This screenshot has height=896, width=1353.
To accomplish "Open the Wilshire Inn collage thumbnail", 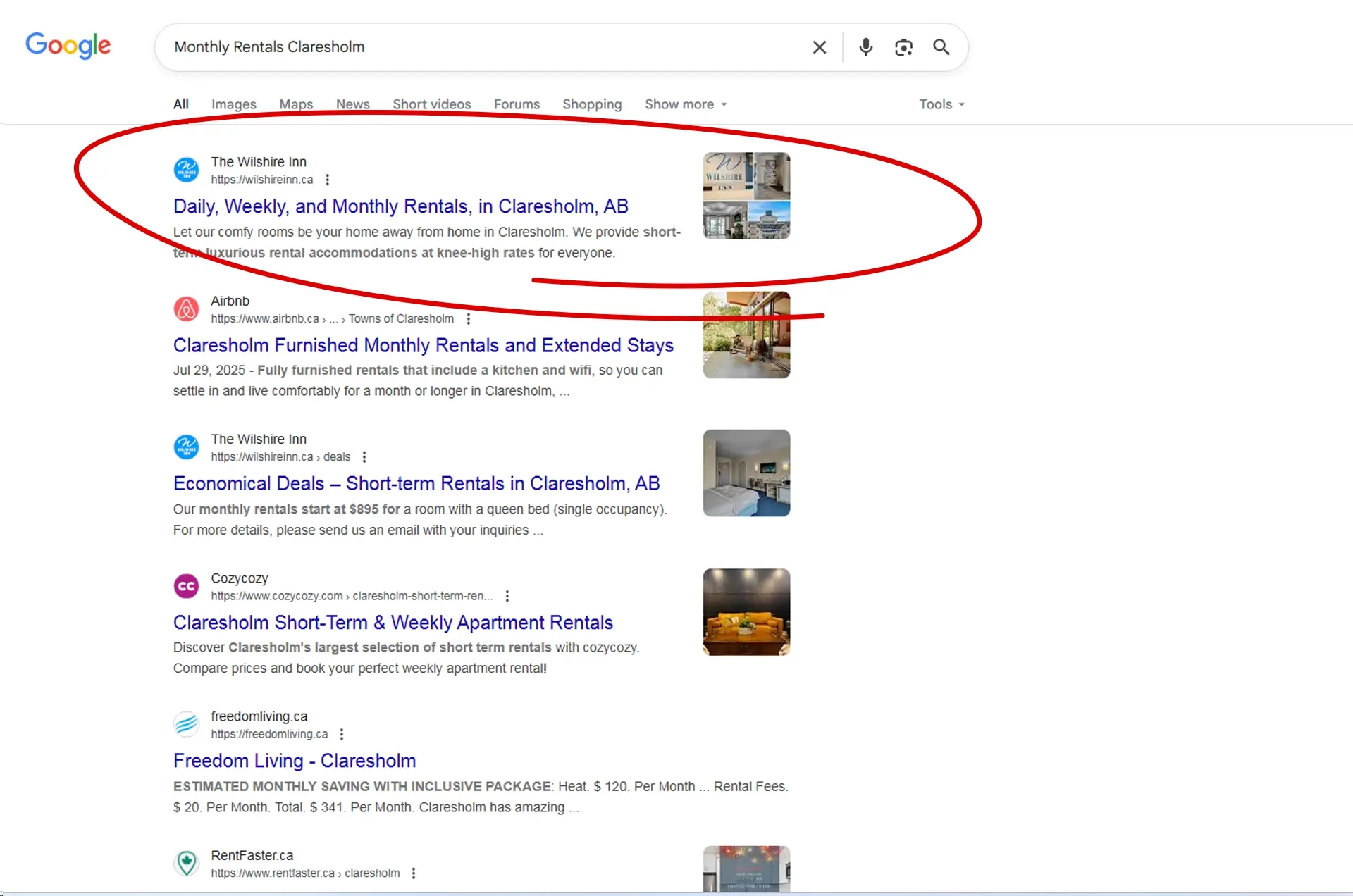I will (746, 196).
